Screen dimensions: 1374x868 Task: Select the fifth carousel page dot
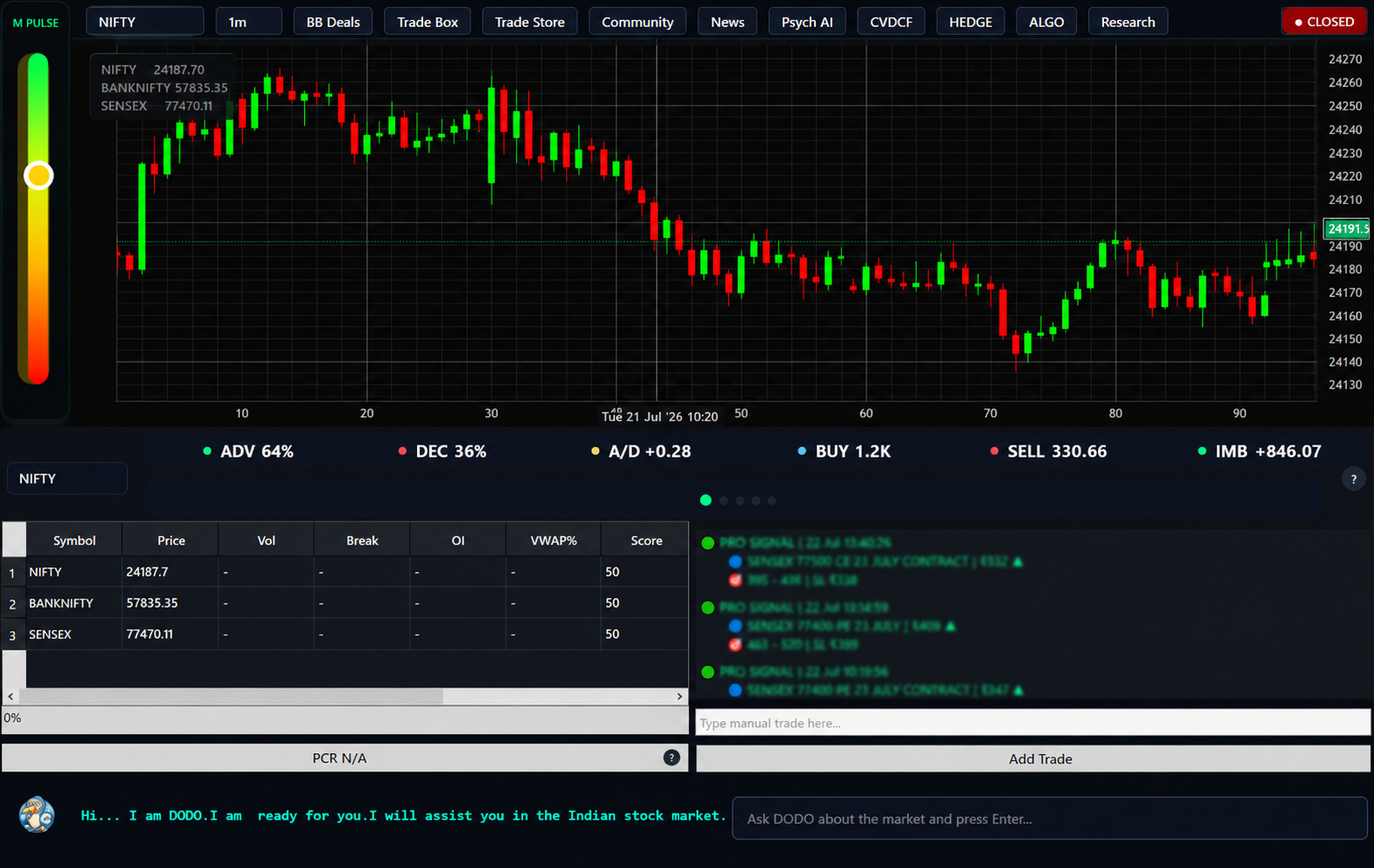tap(771, 501)
